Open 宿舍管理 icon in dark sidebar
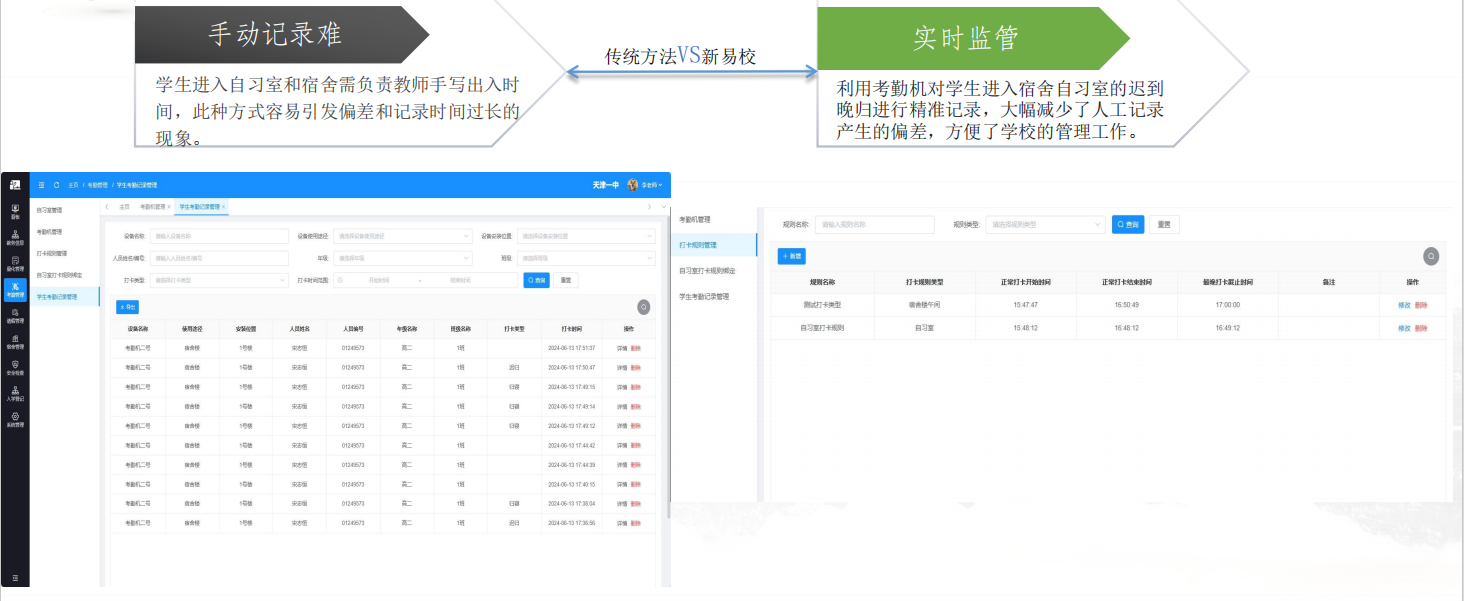This screenshot has height=601, width=1464. (15, 342)
